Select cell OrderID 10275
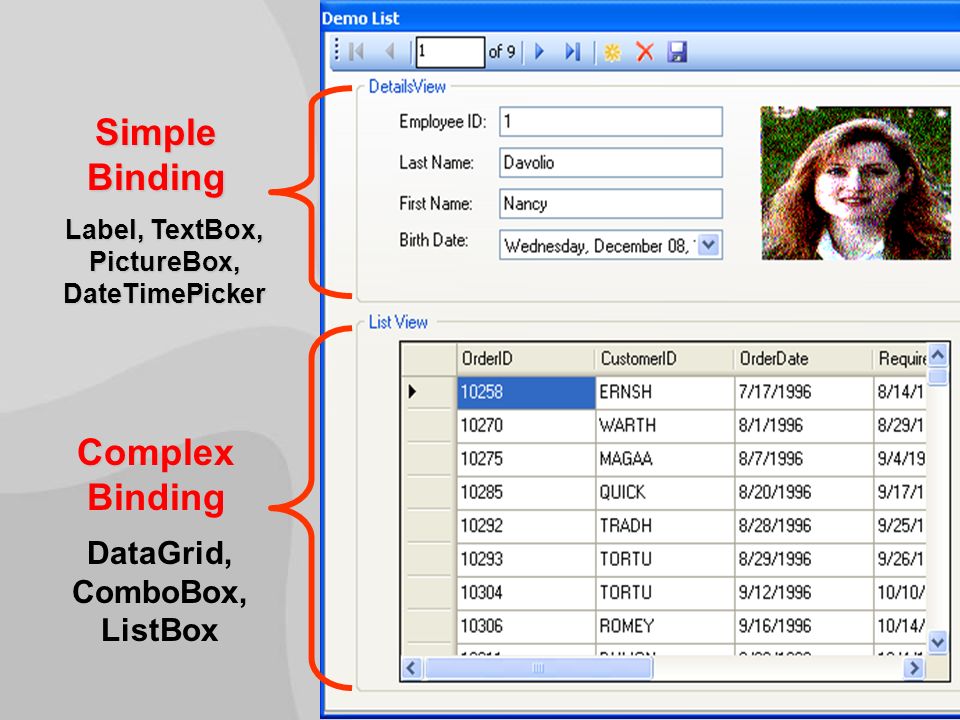 tap(526, 459)
